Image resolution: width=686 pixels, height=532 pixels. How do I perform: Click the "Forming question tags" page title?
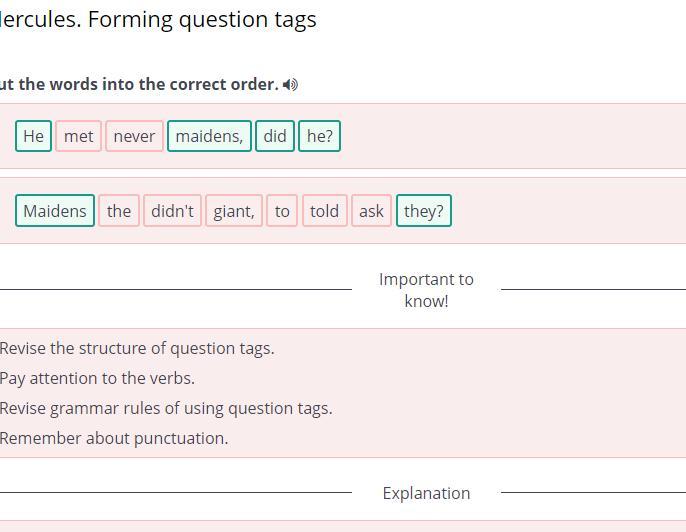(x=202, y=19)
